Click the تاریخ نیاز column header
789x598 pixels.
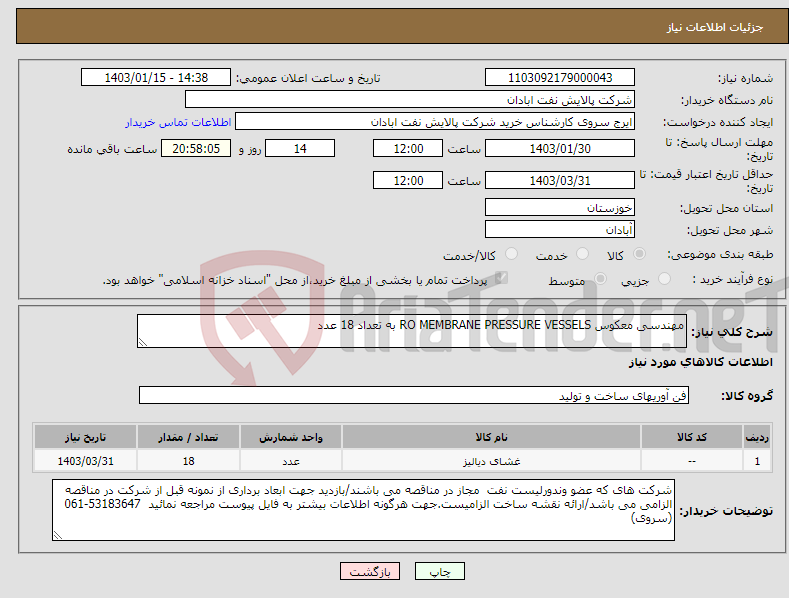point(86,437)
